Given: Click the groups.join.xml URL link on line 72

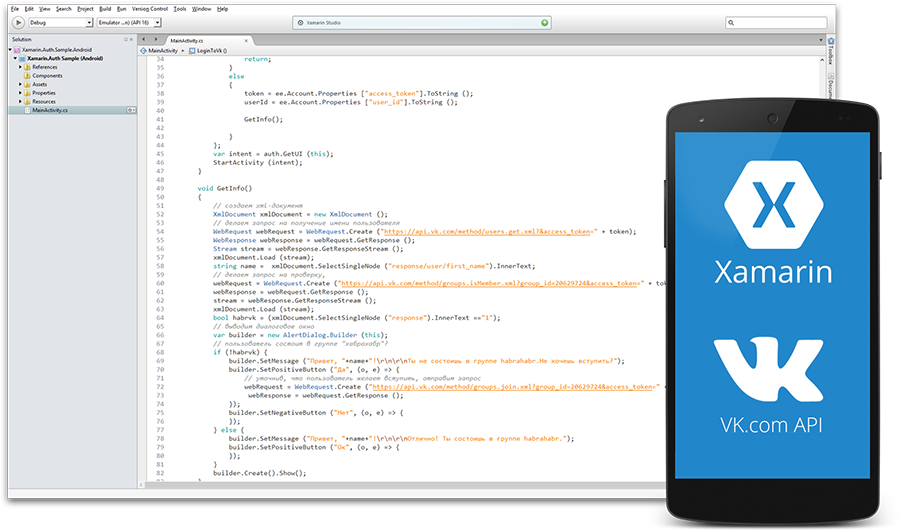Looking at the screenshot, I should point(514,387).
